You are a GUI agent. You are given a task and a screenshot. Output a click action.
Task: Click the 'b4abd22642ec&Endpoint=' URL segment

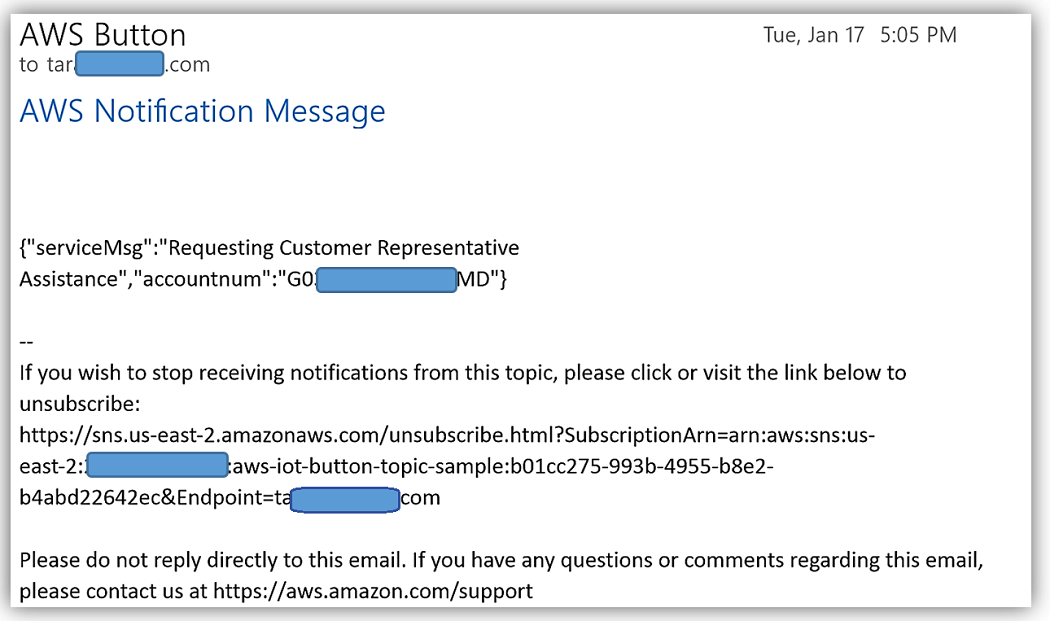click(x=146, y=497)
